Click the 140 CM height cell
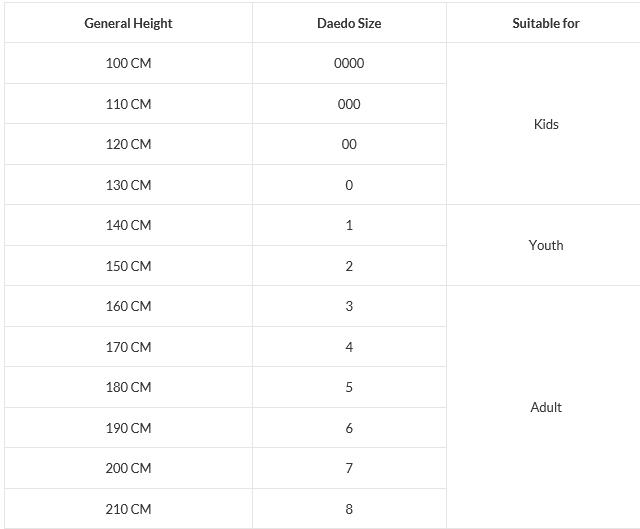Screen dimensions: 640x529 pyautogui.click(x=129, y=225)
